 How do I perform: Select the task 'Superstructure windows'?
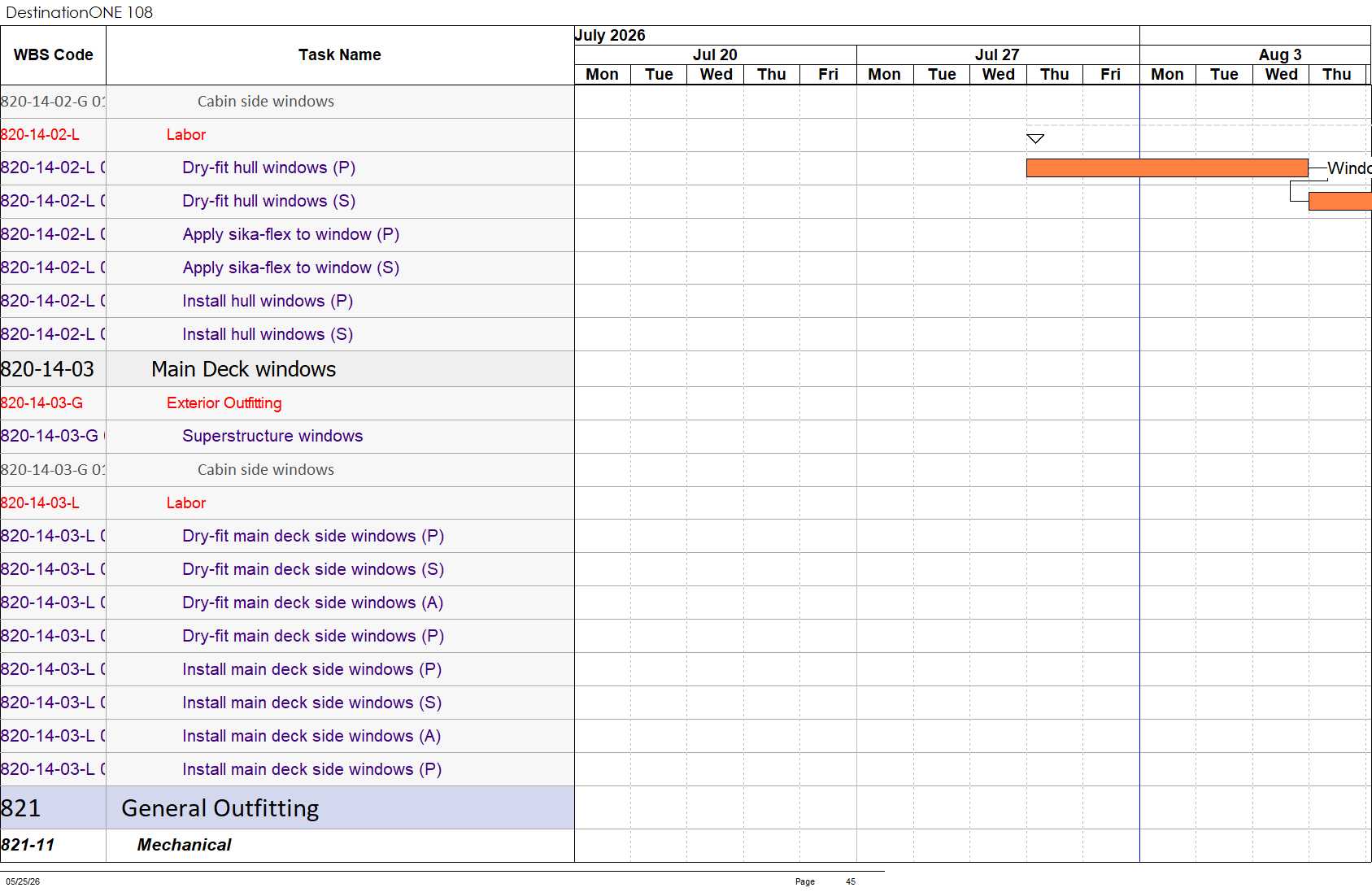[x=272, y=437]
